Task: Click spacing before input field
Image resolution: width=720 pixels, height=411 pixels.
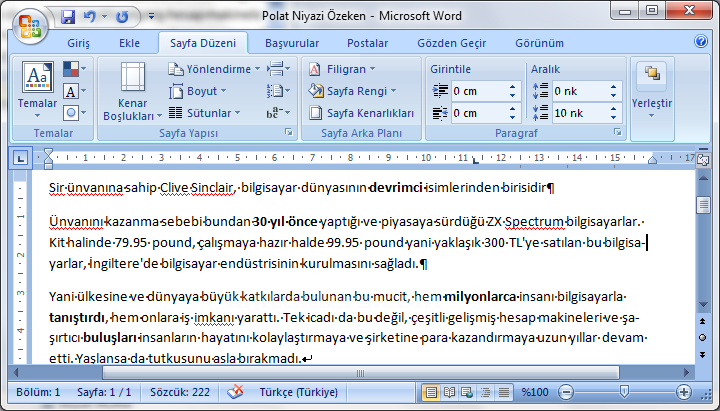Action: coord(579,91)
